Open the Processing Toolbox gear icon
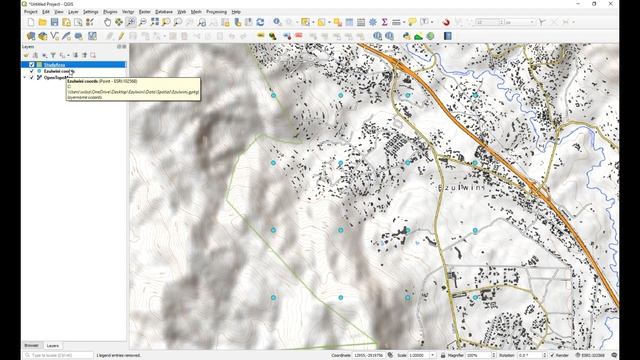This screenshot has height=360, width=640. 373,22
